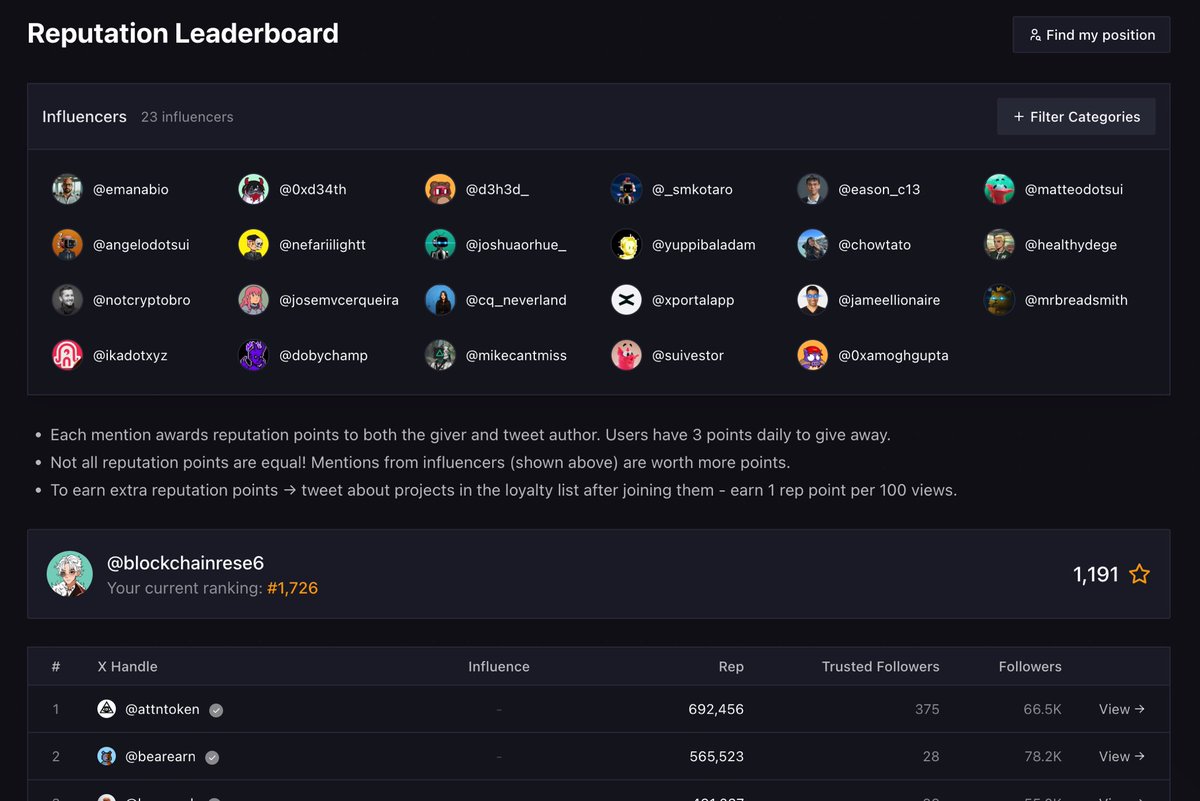
Task: Open the @yuppibaladam yellow avatar
Action: click(x=626, y=244)
